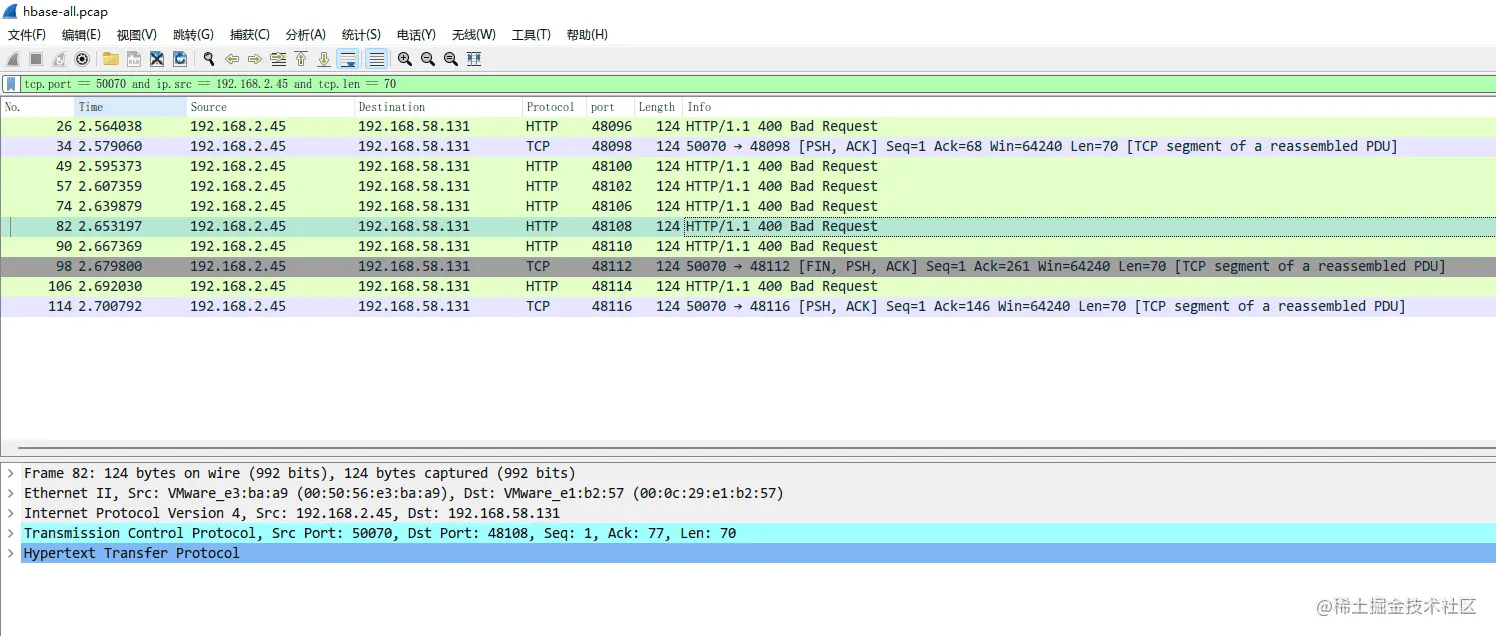Zoom in the packet text
Viewport: 1496px width, 636px height.
click(405, 59)
